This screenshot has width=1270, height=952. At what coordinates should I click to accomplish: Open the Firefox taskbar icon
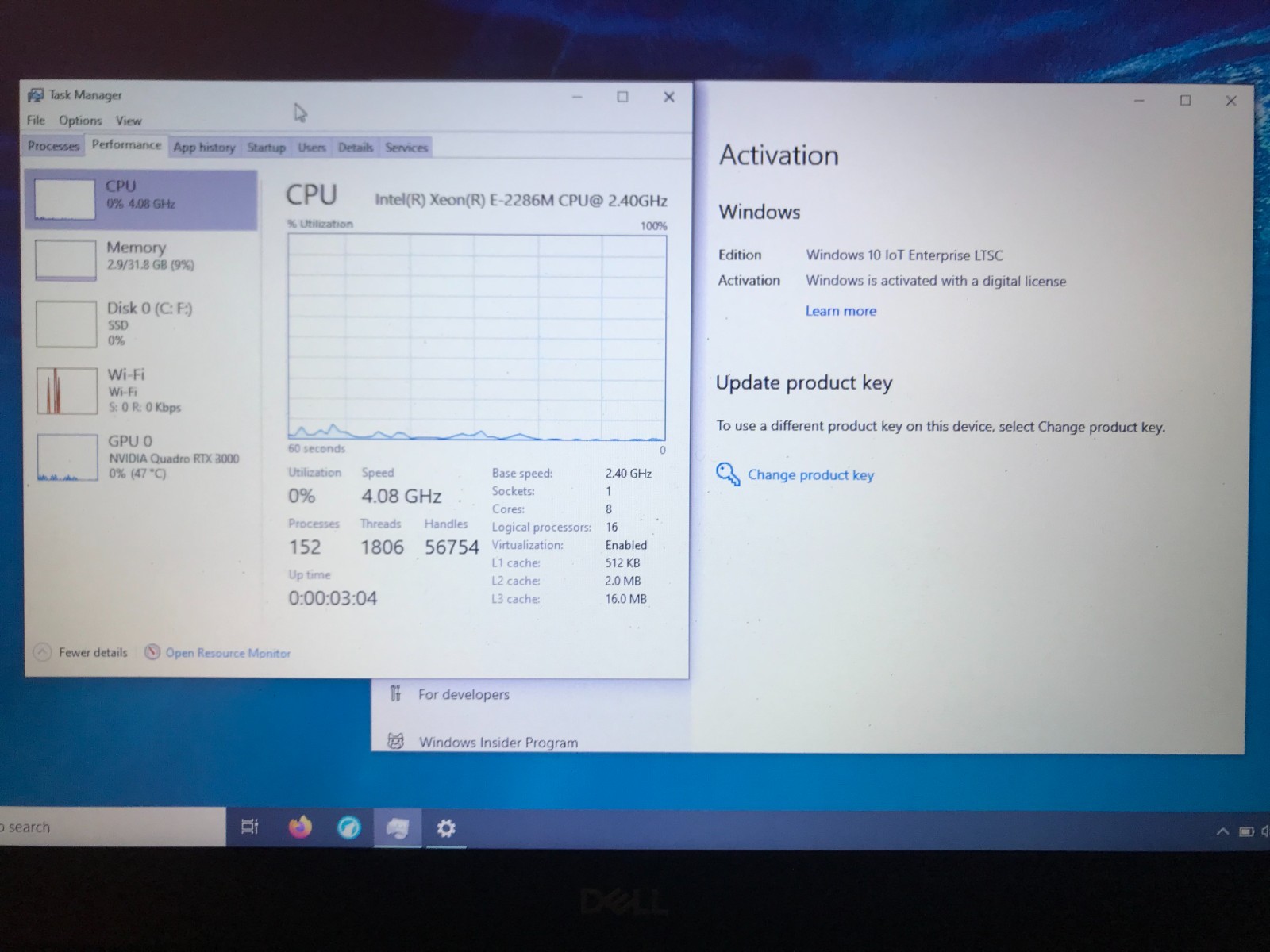[x=300, y=827]
